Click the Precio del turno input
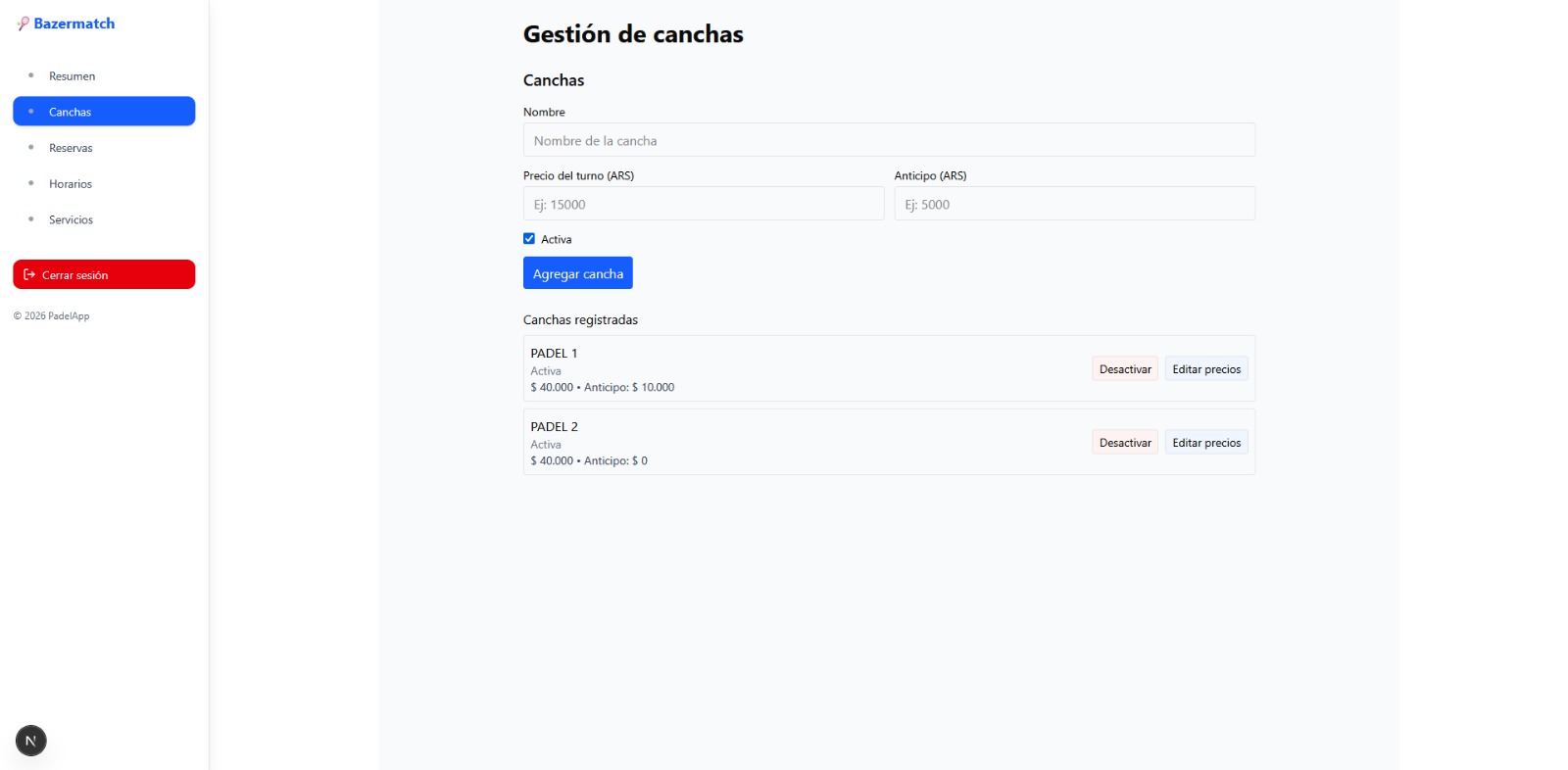This screenshot has height=770, width=1568. pyautogui.click(x=703, y=204)
